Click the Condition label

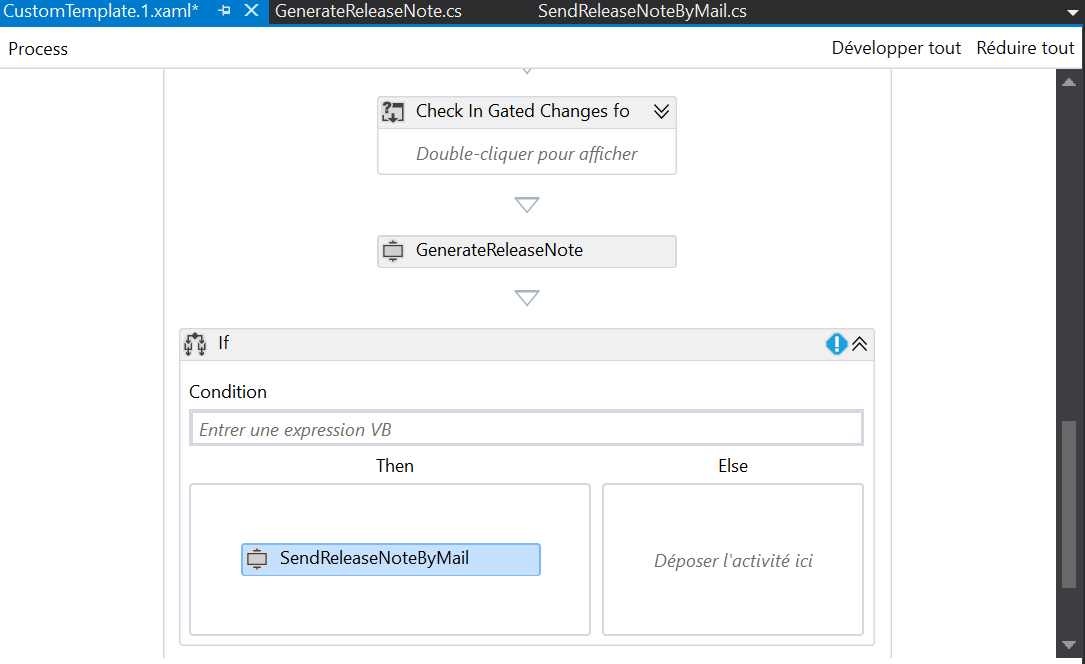228,392
